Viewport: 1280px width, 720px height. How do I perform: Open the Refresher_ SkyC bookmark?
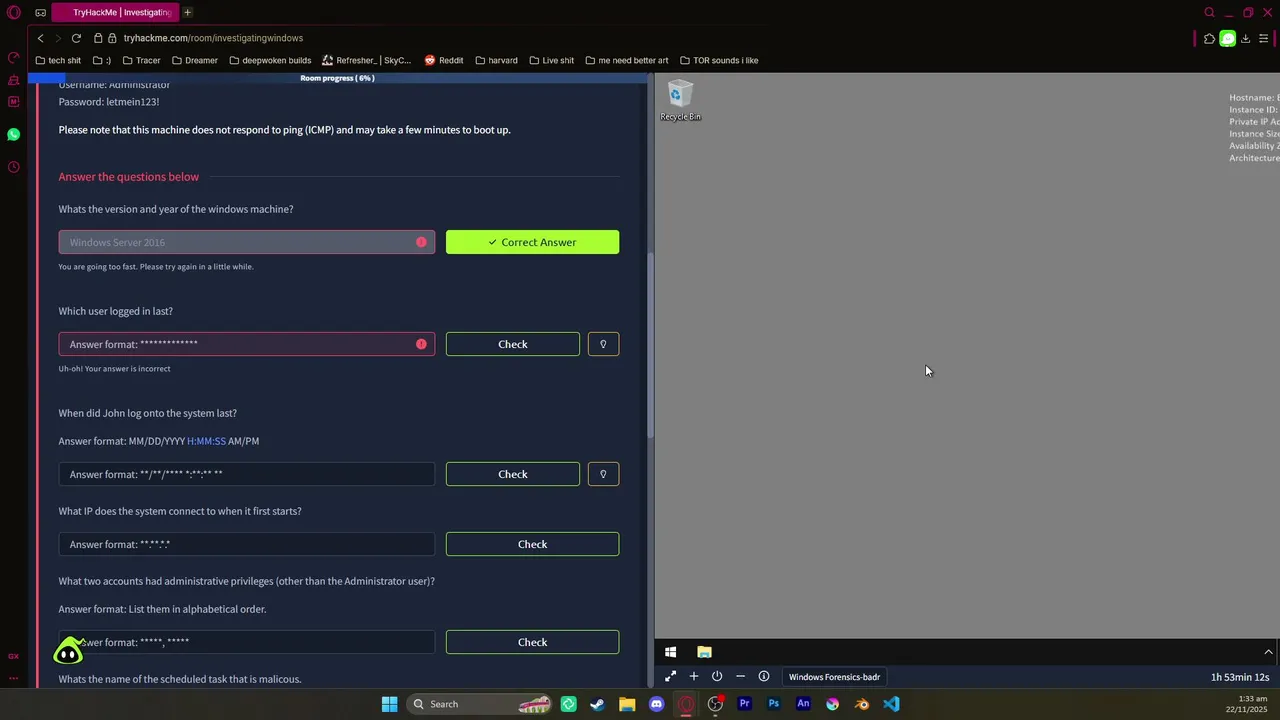[x=366, y=60]
